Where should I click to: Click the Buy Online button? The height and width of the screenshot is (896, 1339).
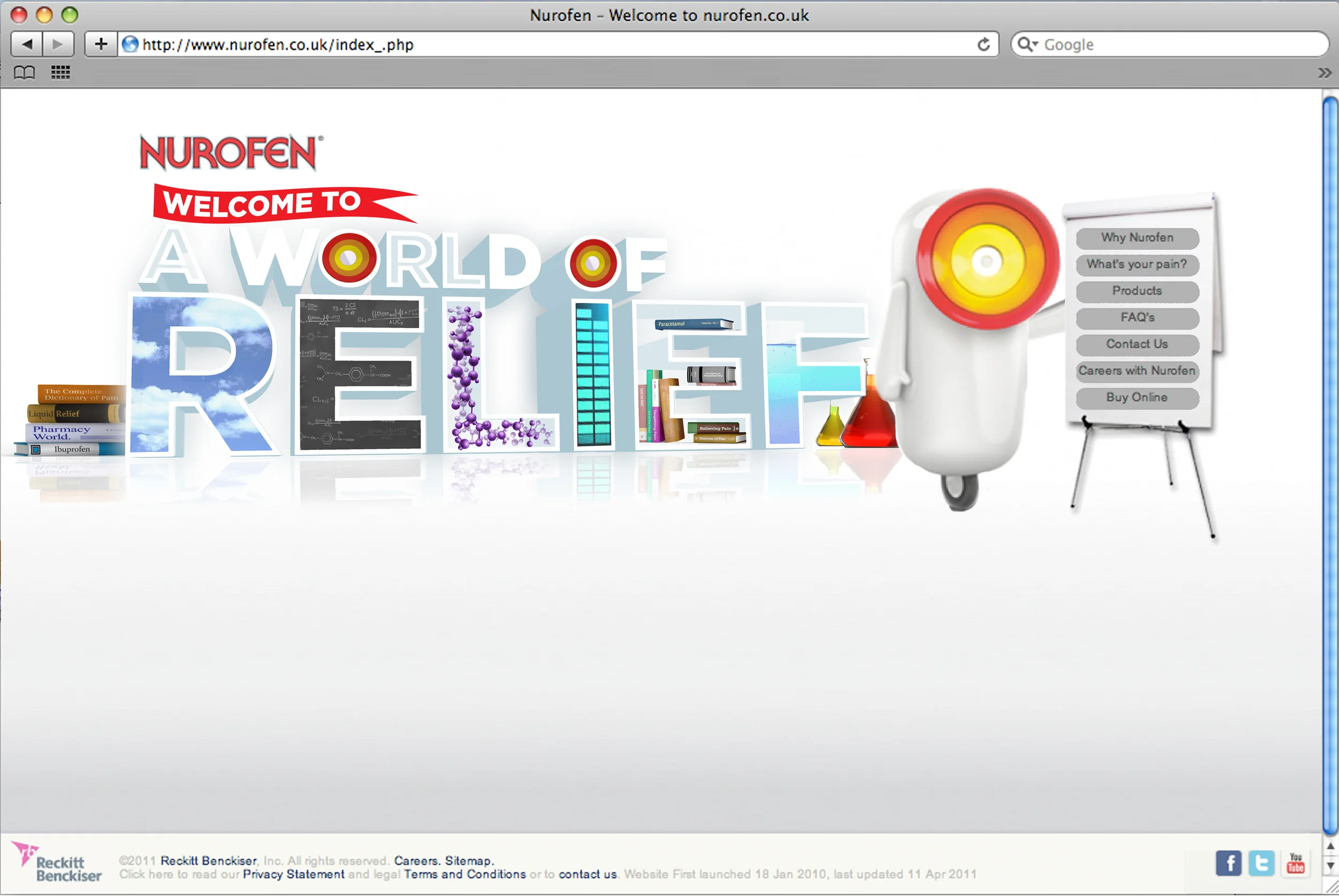(x=1137, y=398)
